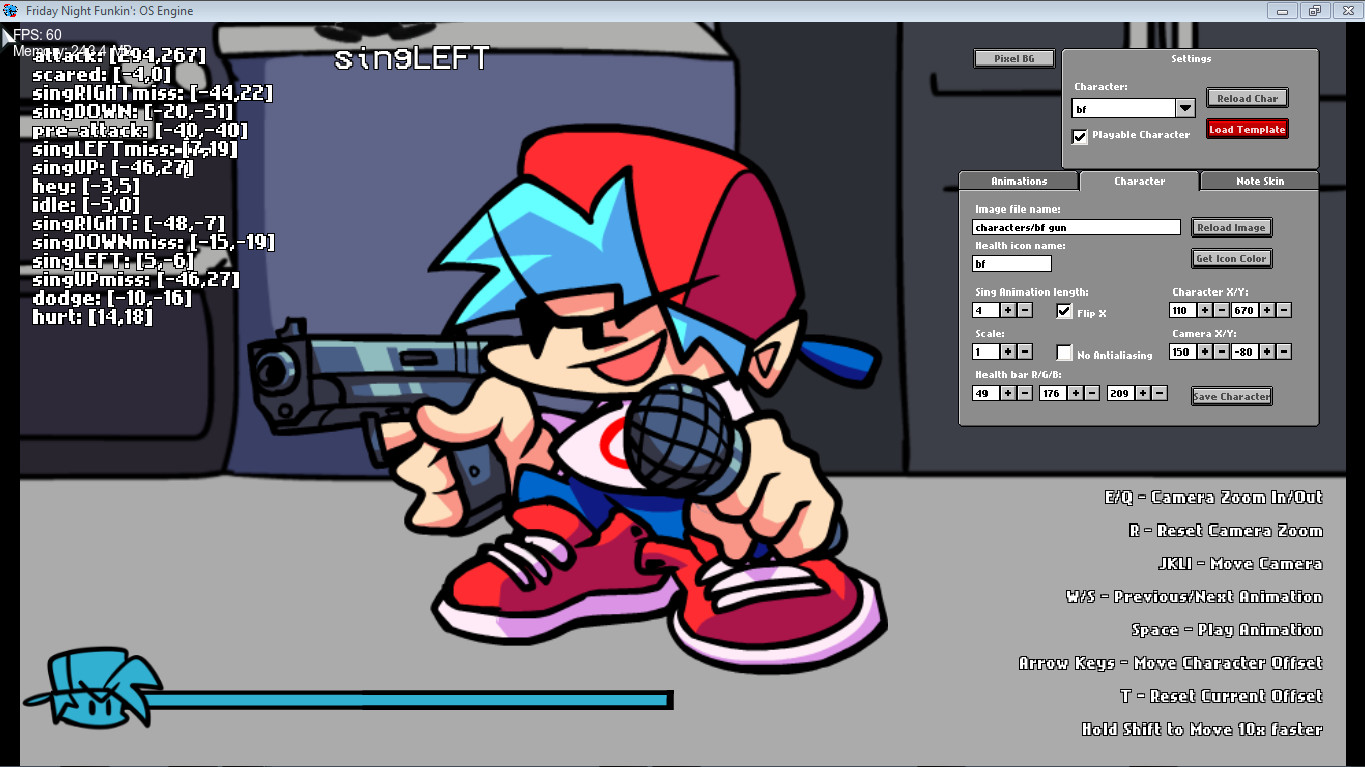The height and width of the screenshot is (767, 1365).
Task: Increase Camera X value with plus button
Action: (x=1204, y=351)
